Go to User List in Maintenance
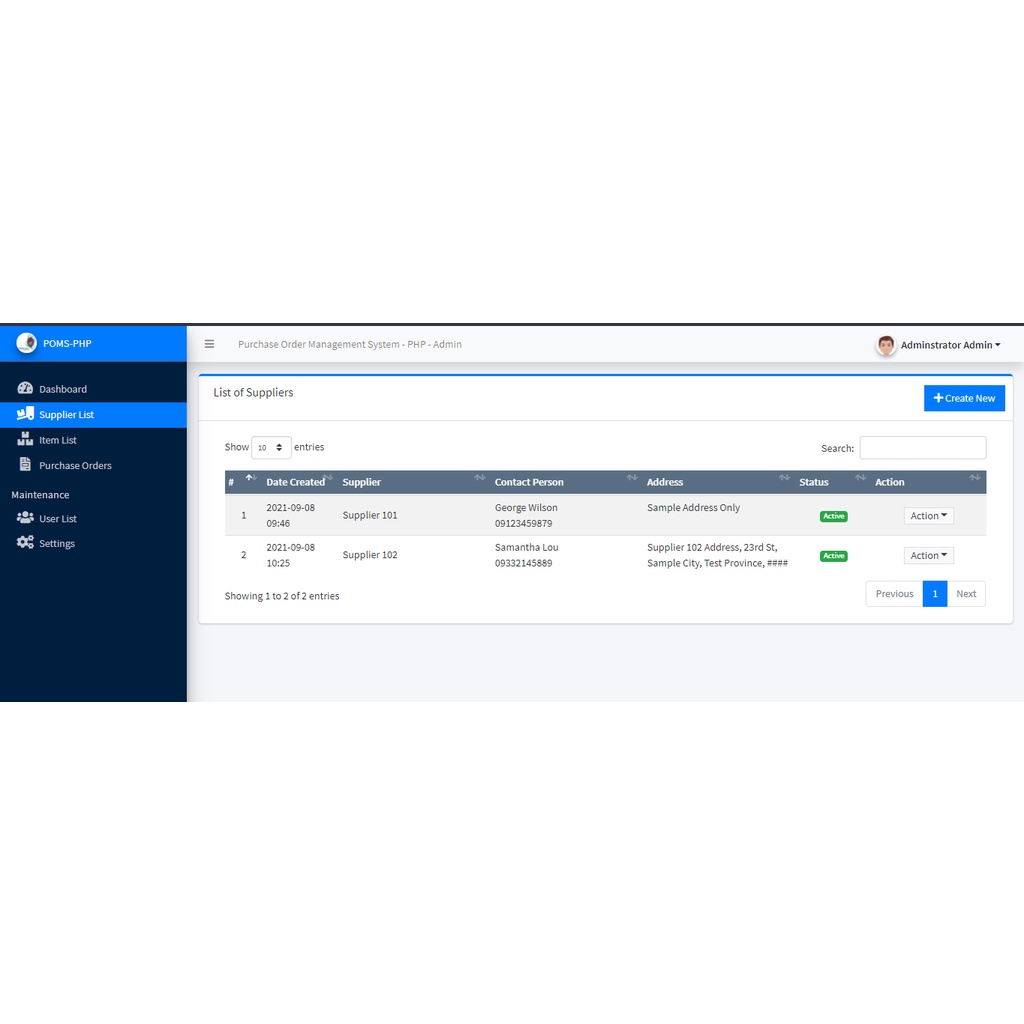Viewport: 1024px width, 1024px height. 58,519
